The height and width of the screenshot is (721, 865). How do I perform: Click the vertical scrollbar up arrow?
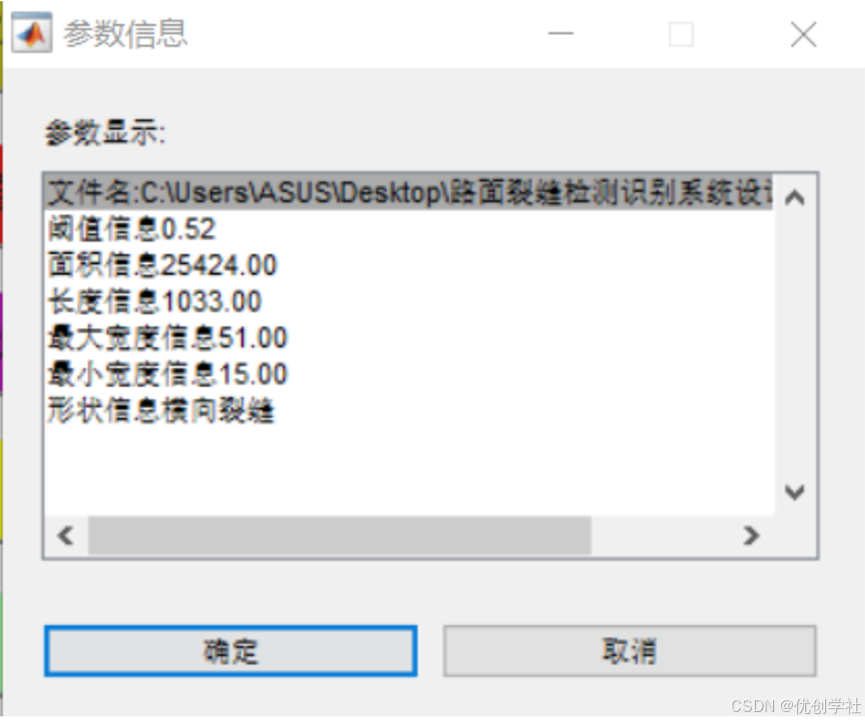[794, 197]
